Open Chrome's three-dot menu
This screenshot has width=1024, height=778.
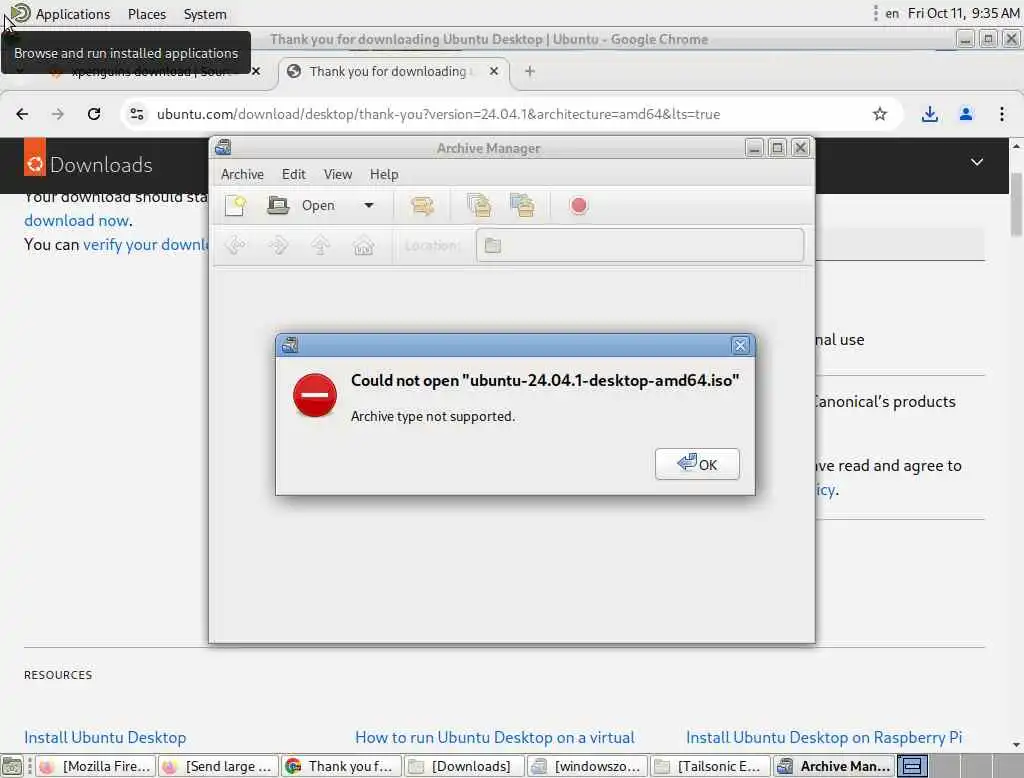click(1002, 114)
